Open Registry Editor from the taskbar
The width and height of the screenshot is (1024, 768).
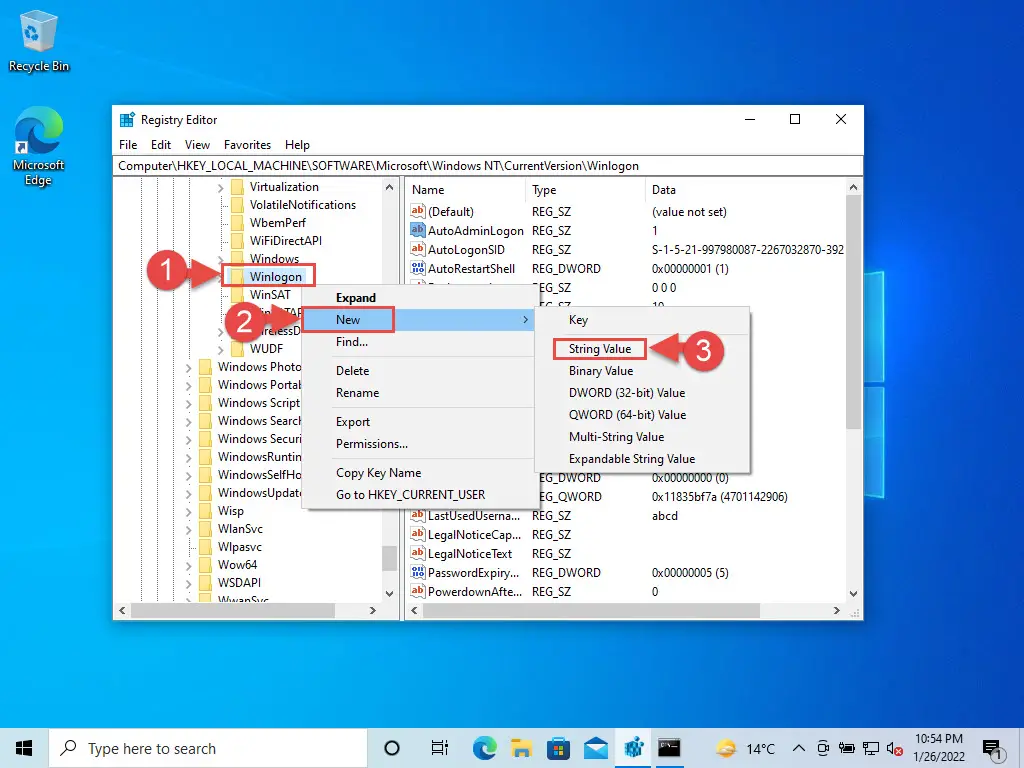[x=633, y=747]
